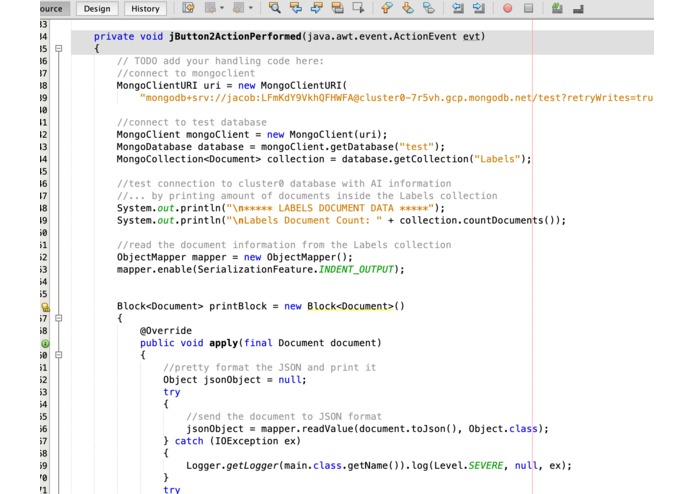Collapse the jButton2ActionPerformed method fold

tap(59, 48)
